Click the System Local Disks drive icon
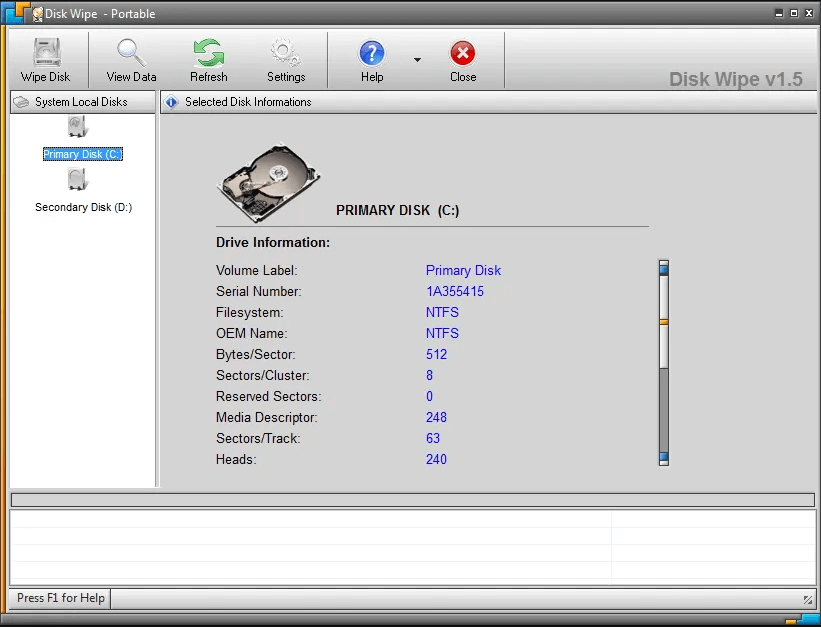Viewport: 821px width, 627px height. [x=21, y=102]
